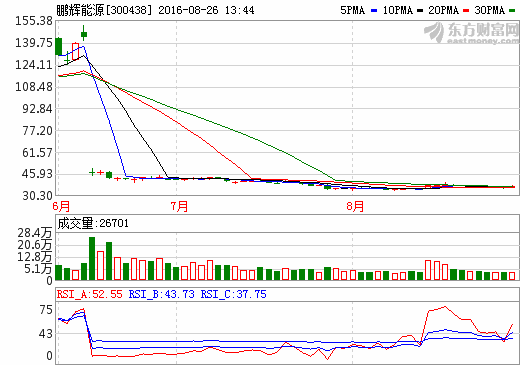The height and width of the screenshot is (365, 520).
Task: Click the 20PMA legend label
Action: click(443, 10)
